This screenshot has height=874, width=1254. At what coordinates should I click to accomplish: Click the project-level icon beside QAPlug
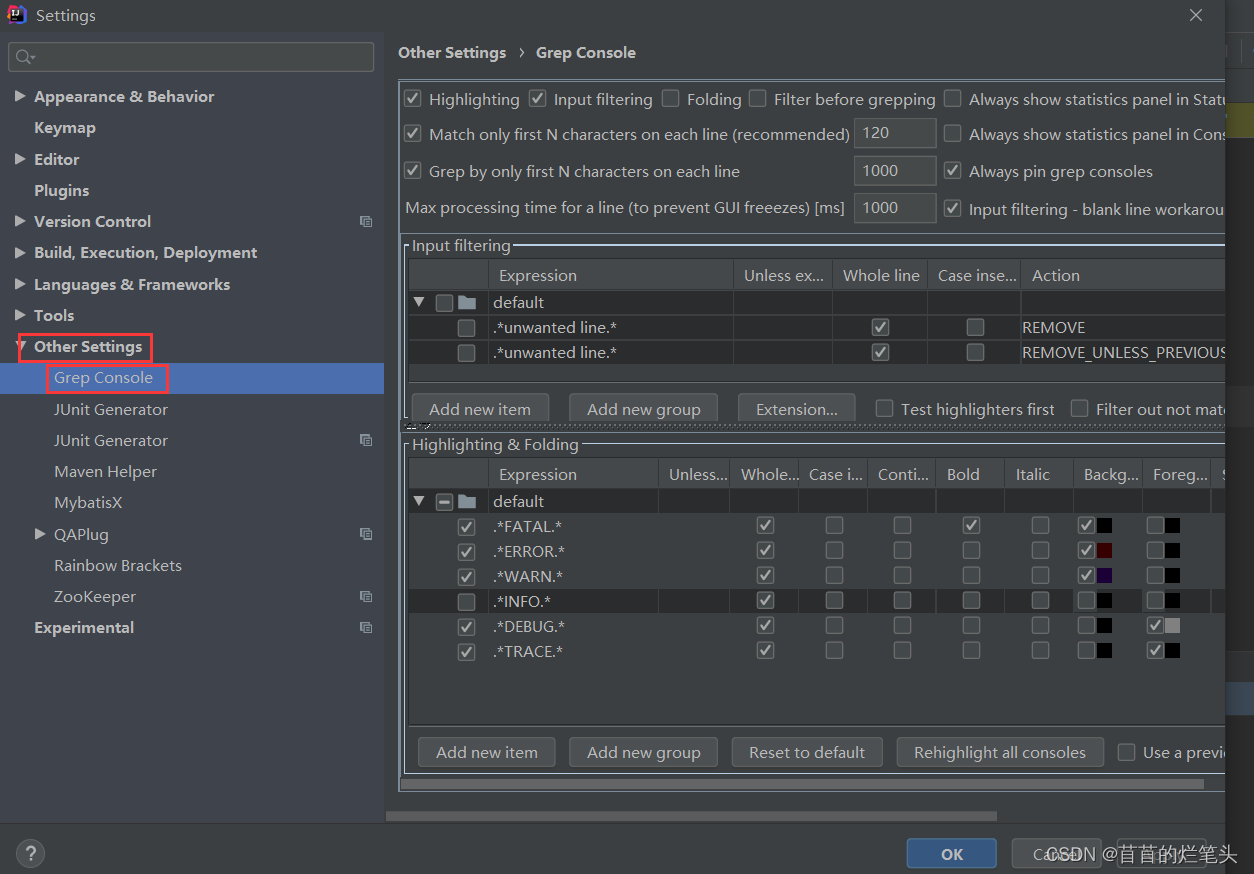coord(366,534)
